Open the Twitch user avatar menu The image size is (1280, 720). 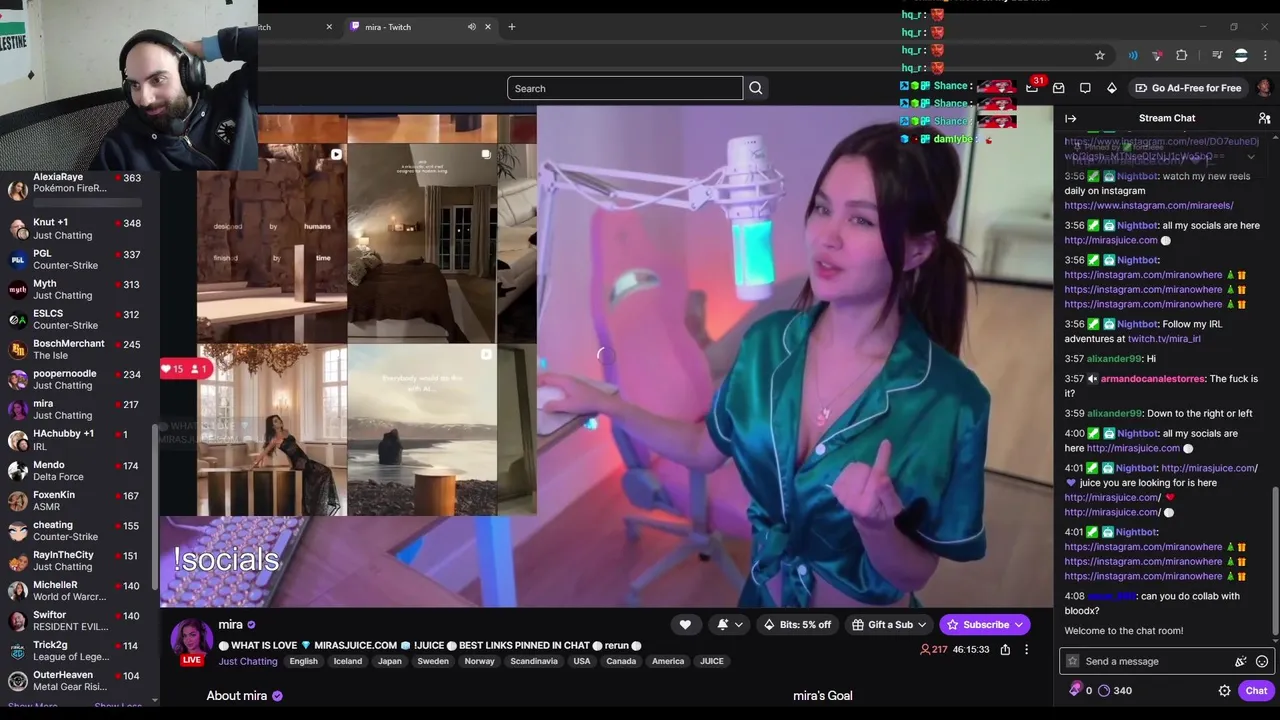coord(1264,88)
